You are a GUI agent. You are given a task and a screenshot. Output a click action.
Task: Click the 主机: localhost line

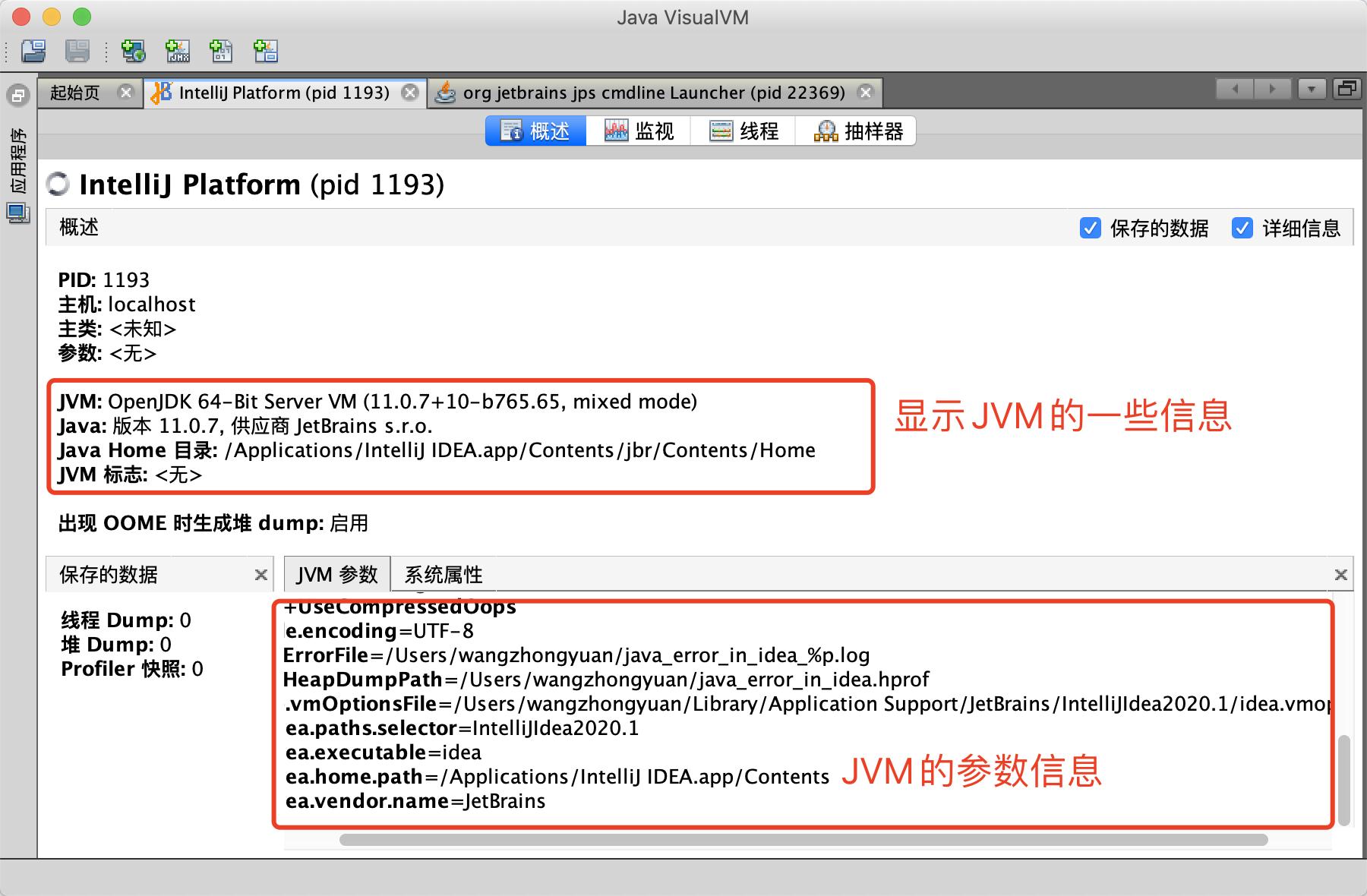point(127,304)
